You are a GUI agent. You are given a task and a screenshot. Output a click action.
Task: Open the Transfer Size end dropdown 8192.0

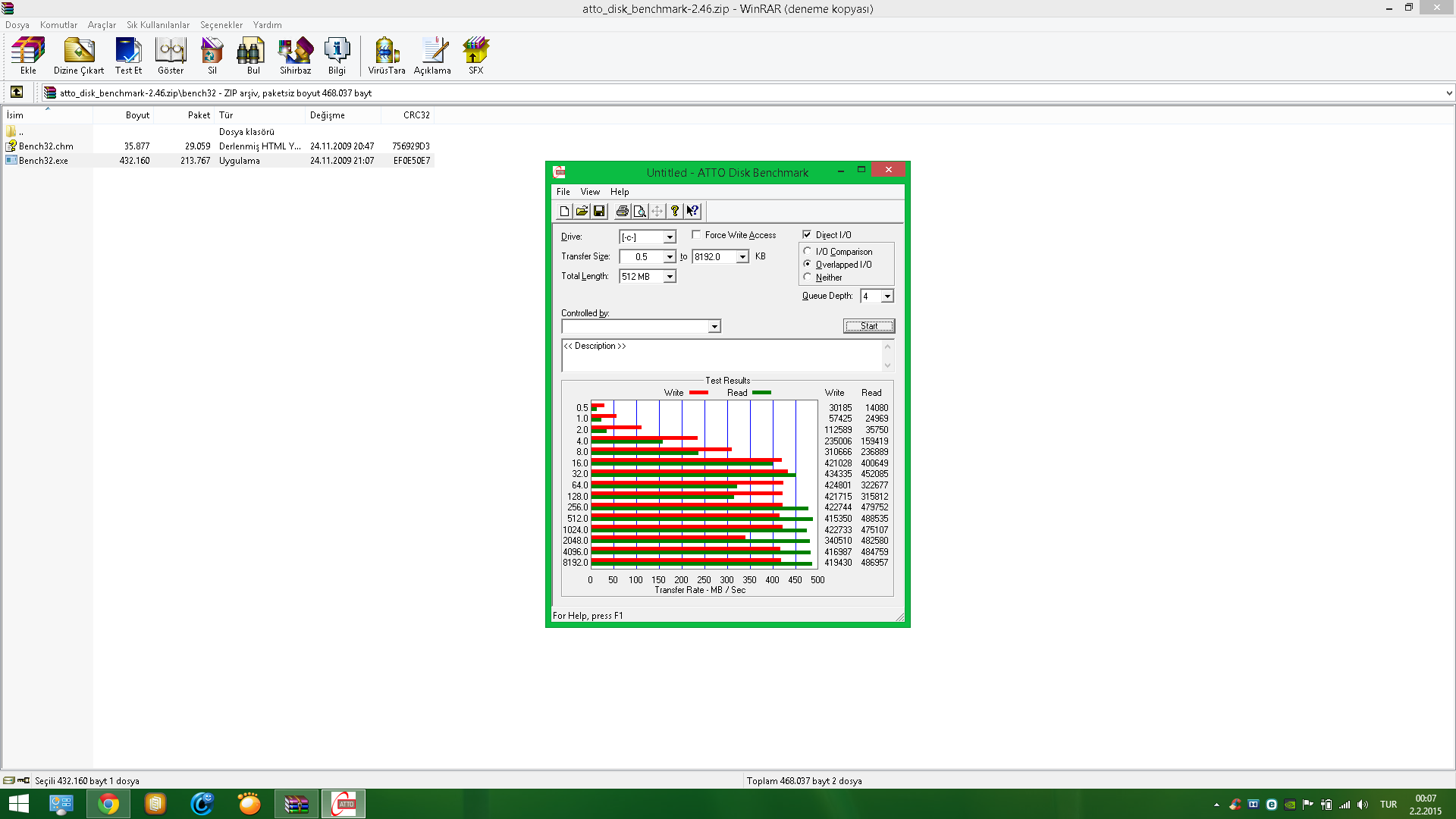click(742, 257)
